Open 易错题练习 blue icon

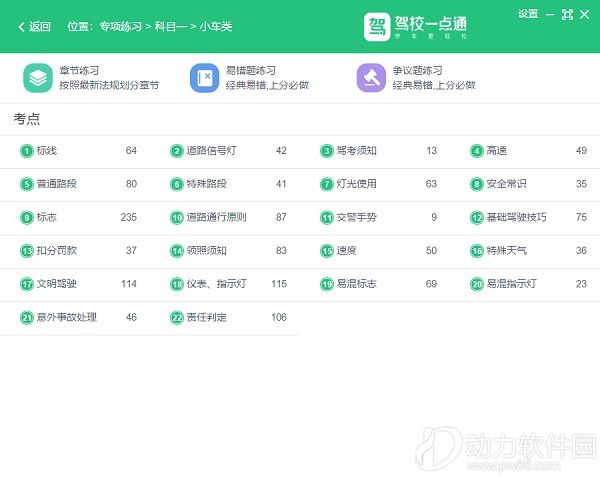click(x=204, y=78)
